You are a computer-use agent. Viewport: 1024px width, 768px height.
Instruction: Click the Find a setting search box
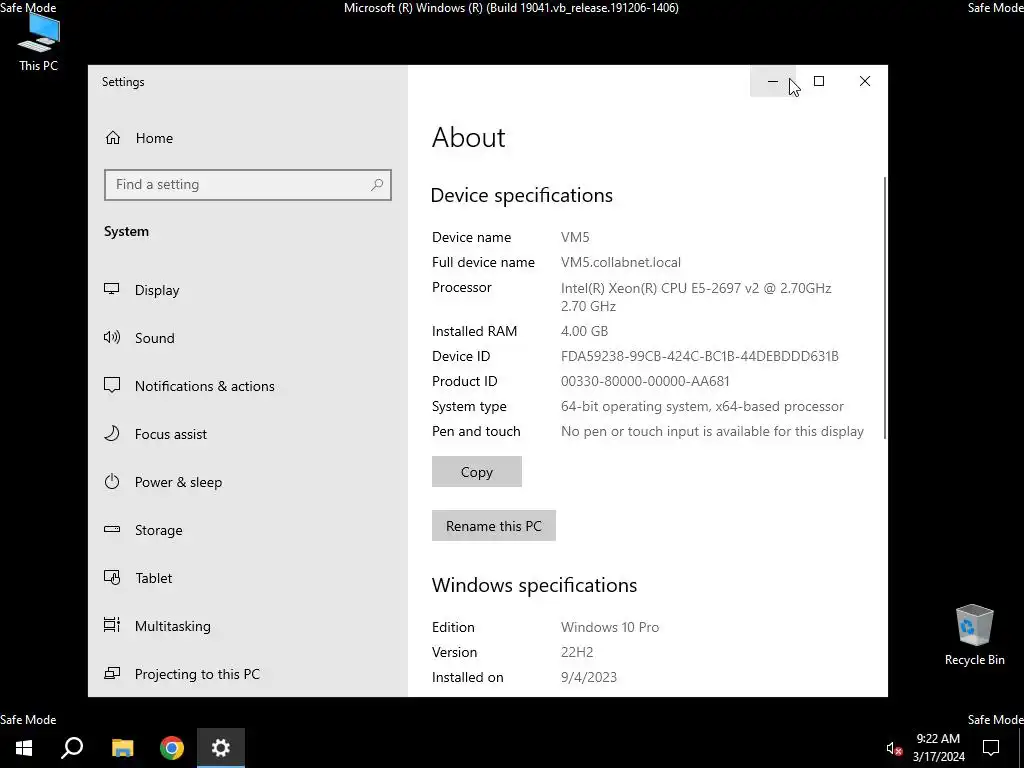(x=248, y=185)
